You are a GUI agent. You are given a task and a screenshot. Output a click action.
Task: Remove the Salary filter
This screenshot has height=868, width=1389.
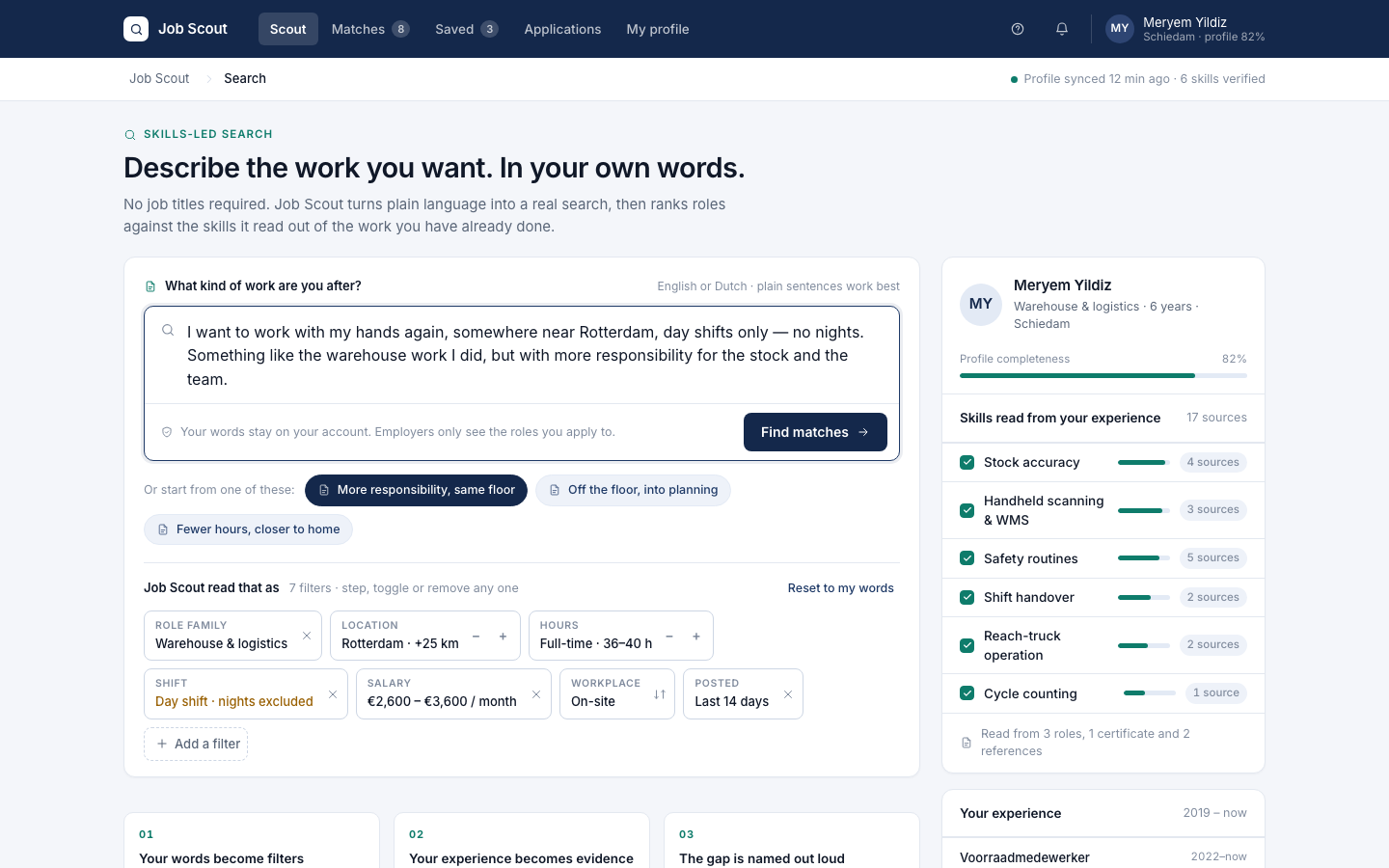(x=536, y=693)
